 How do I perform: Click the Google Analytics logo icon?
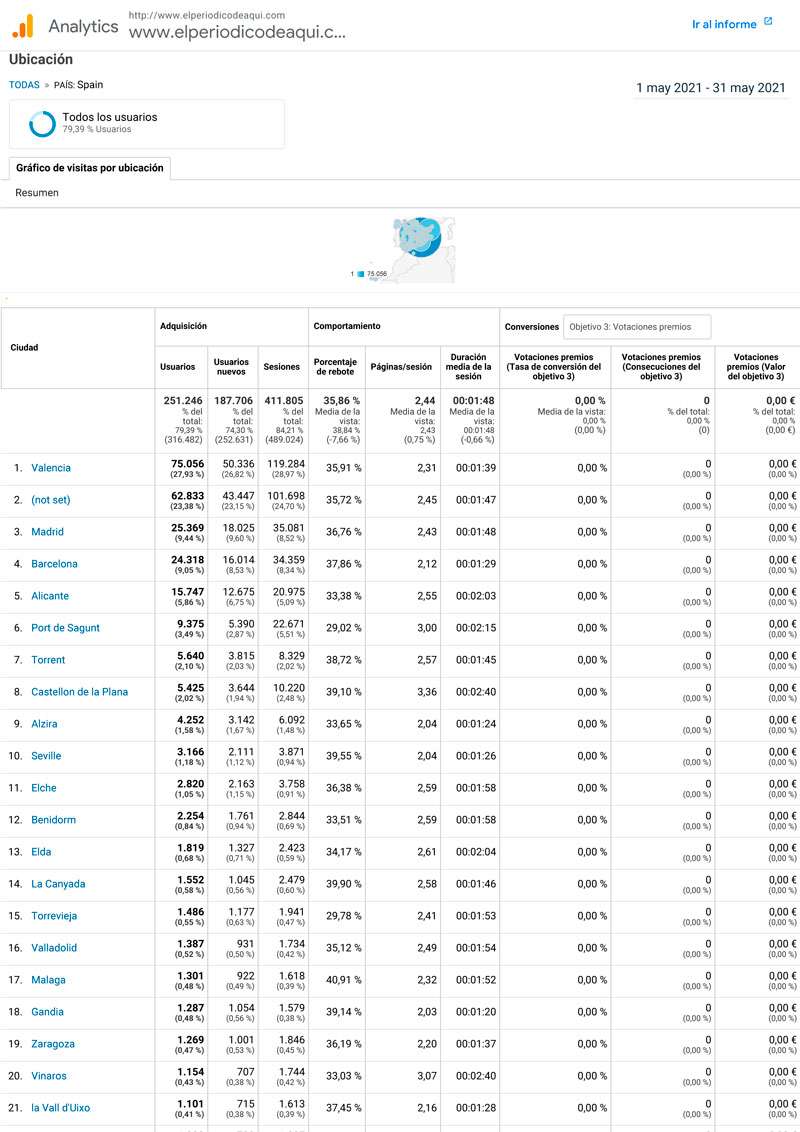(23, 26)
